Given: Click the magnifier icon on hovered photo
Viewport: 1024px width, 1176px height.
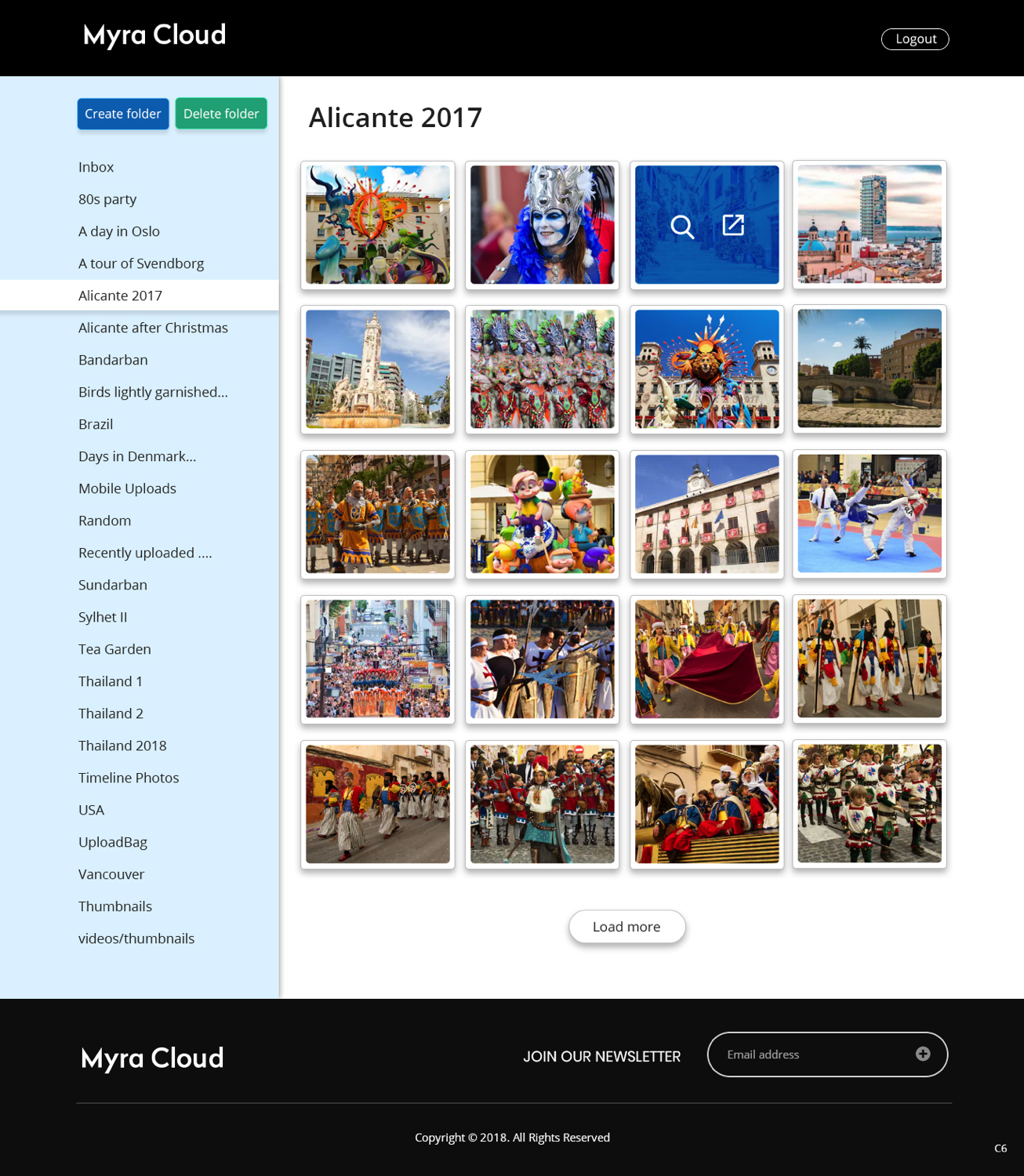Looking at the screenshot, I should click(x=682, y=227).
